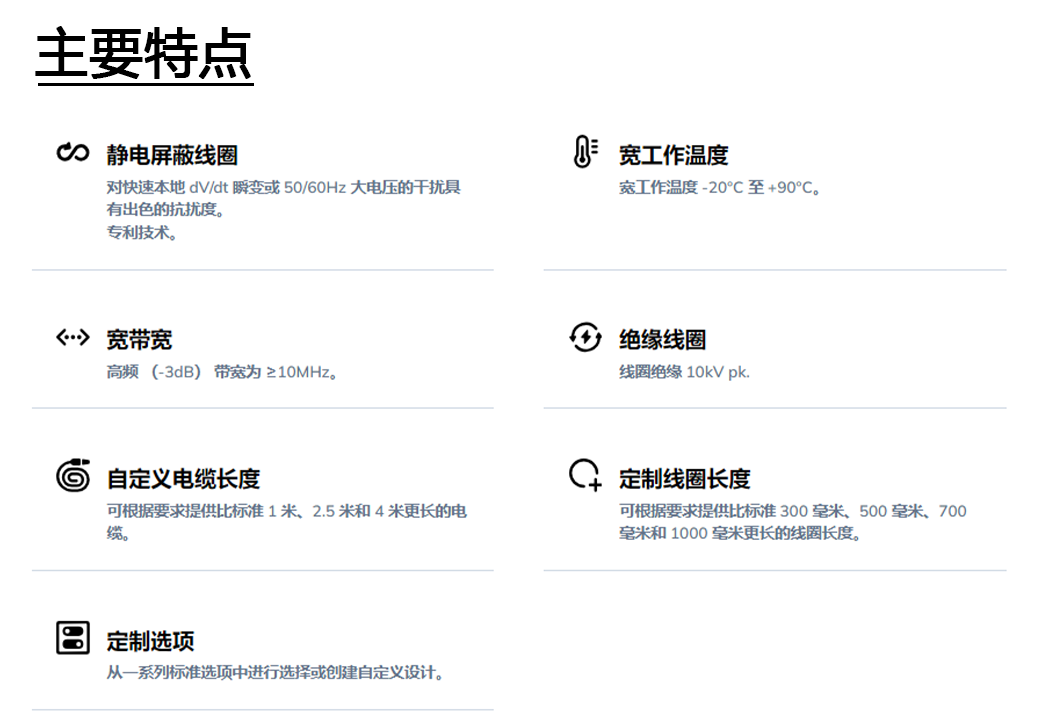Select the 宽带宽 title

[139, 339]
